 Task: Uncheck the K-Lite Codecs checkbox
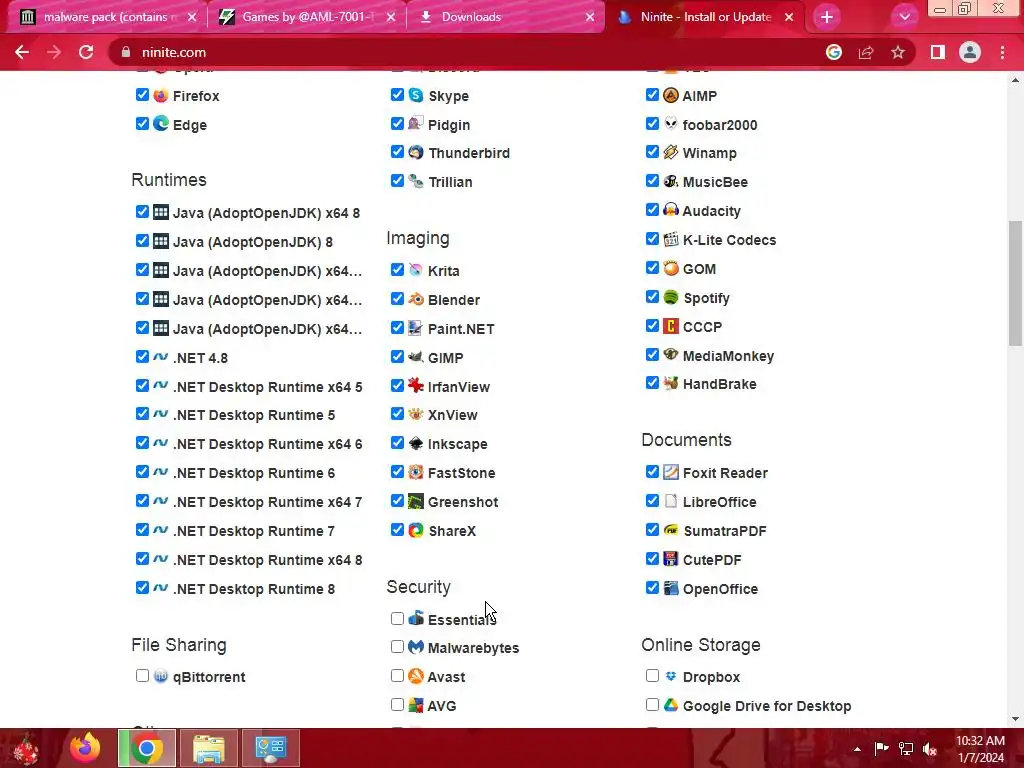tap(652, 239)
